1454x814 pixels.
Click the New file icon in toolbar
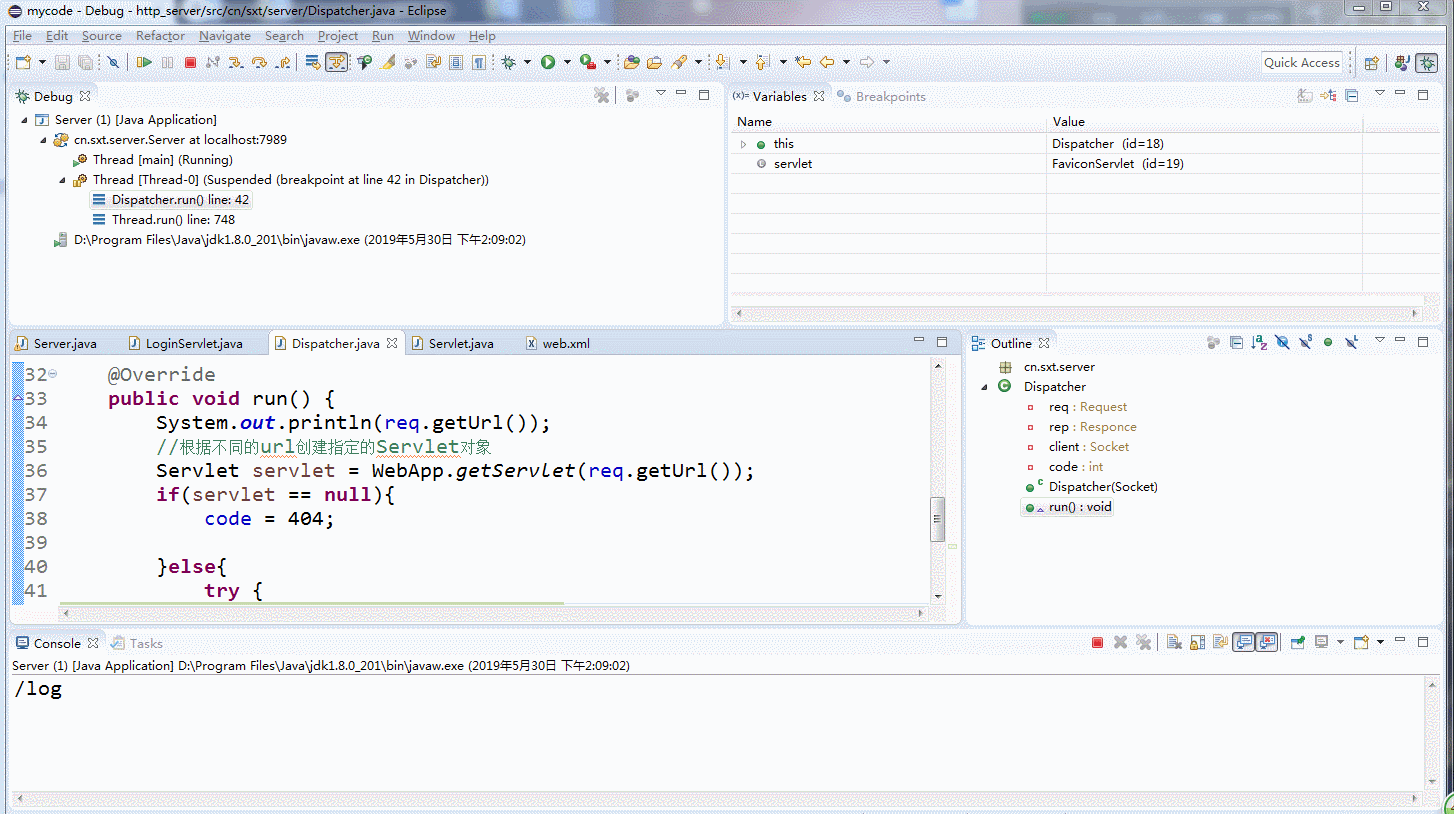23,62
